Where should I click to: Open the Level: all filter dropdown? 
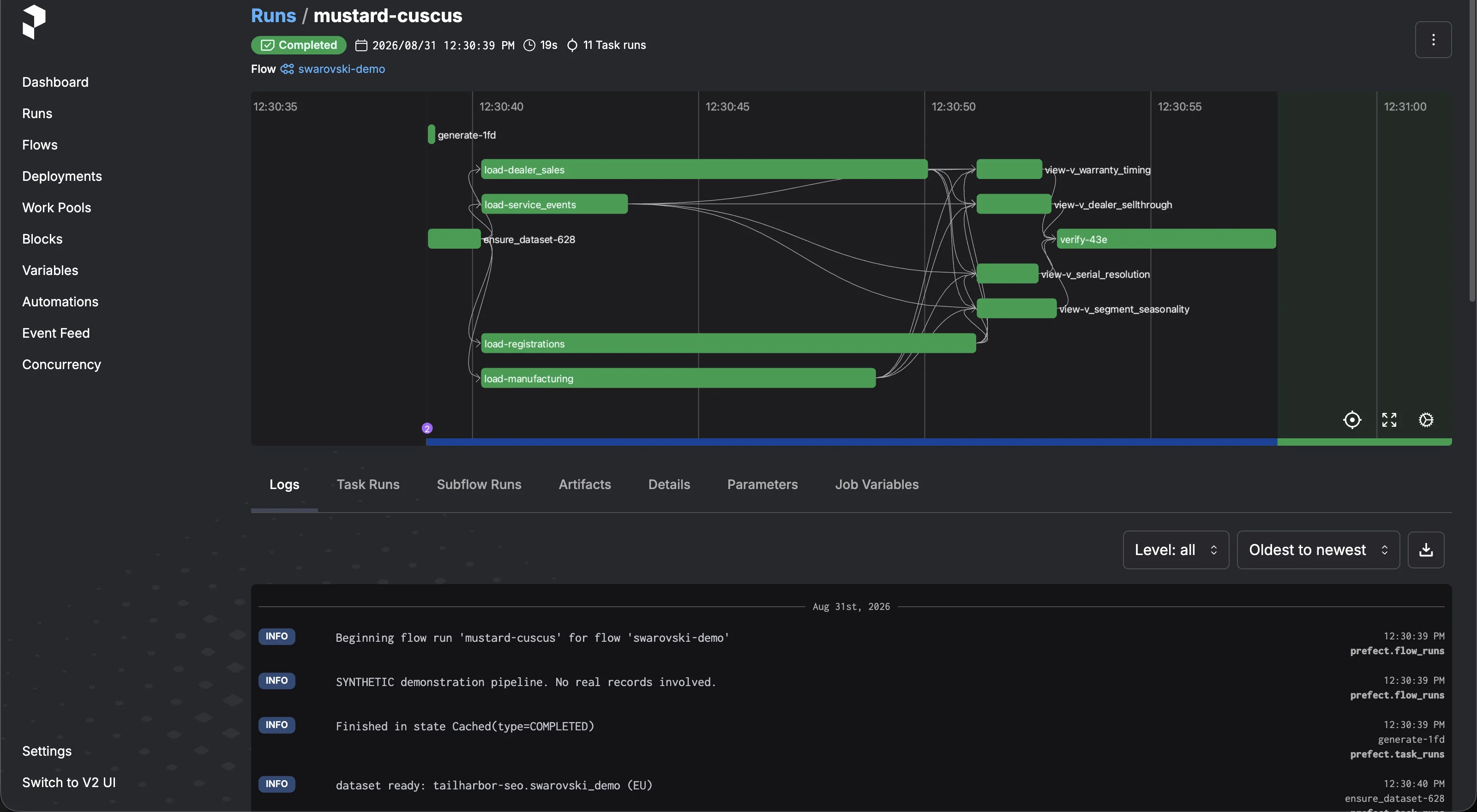coord(1176,550)
